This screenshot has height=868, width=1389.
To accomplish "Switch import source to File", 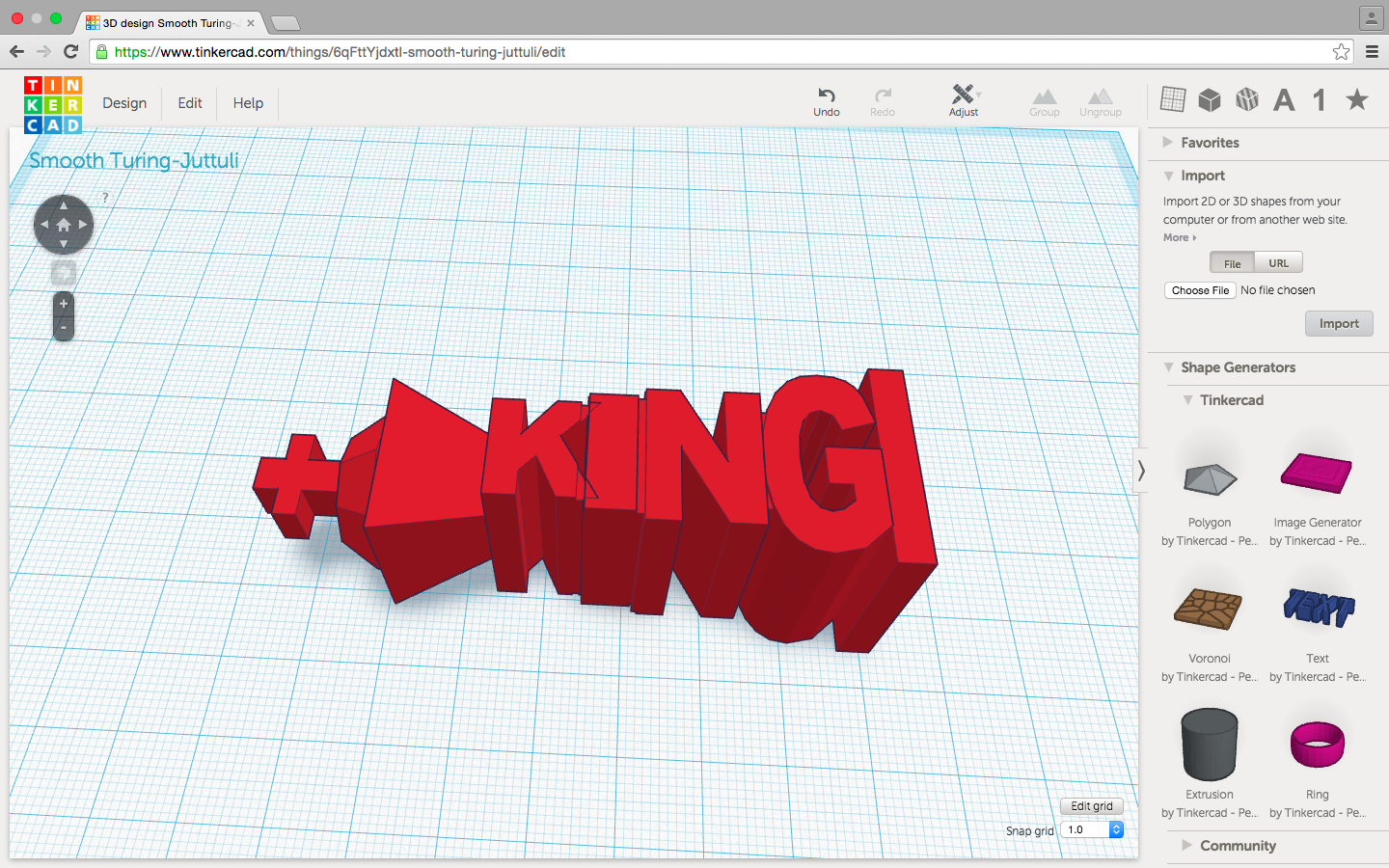I will click(1232, 263).
